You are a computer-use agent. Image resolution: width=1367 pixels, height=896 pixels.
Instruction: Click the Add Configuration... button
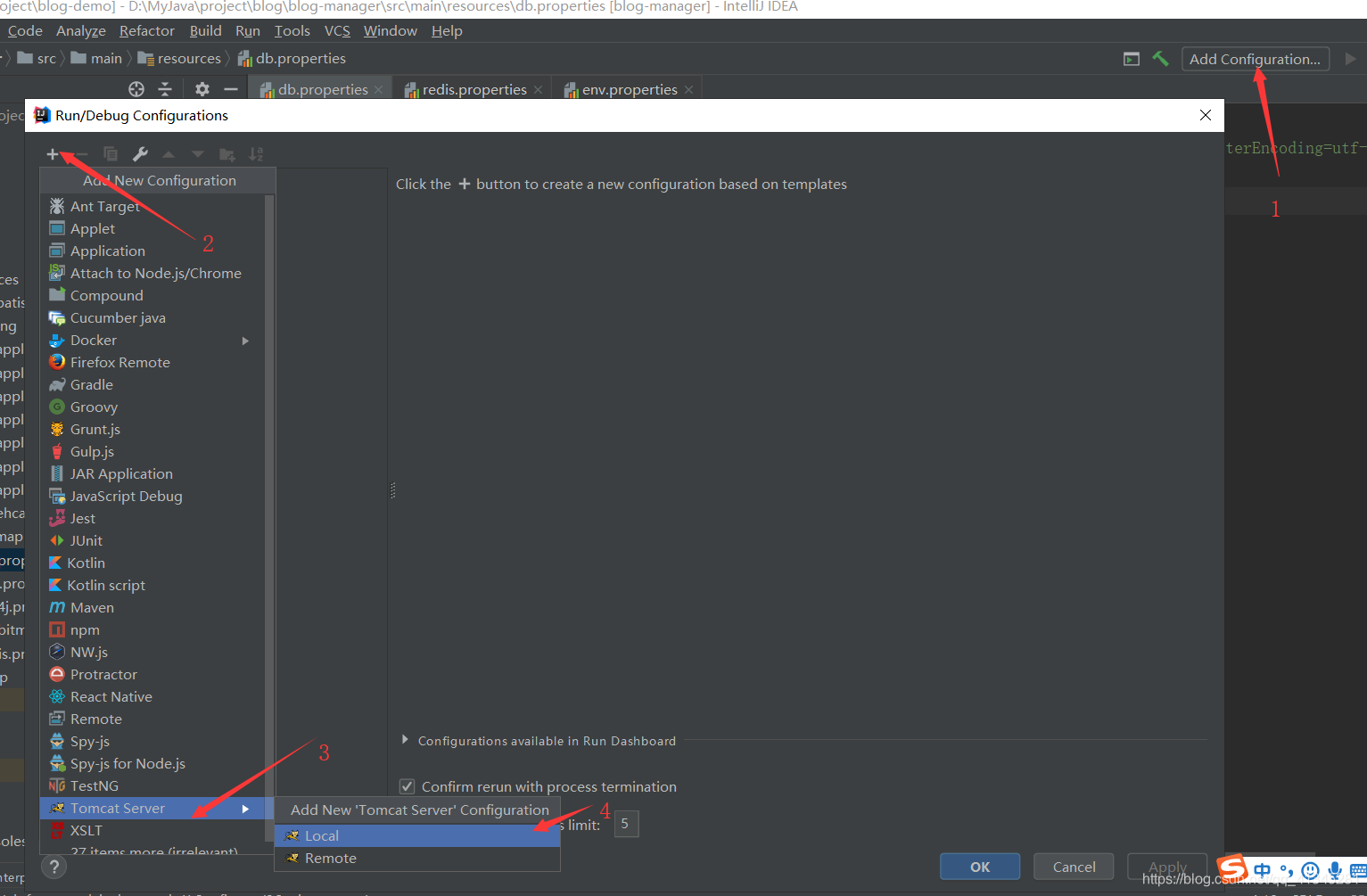[x=1256, y=59]
